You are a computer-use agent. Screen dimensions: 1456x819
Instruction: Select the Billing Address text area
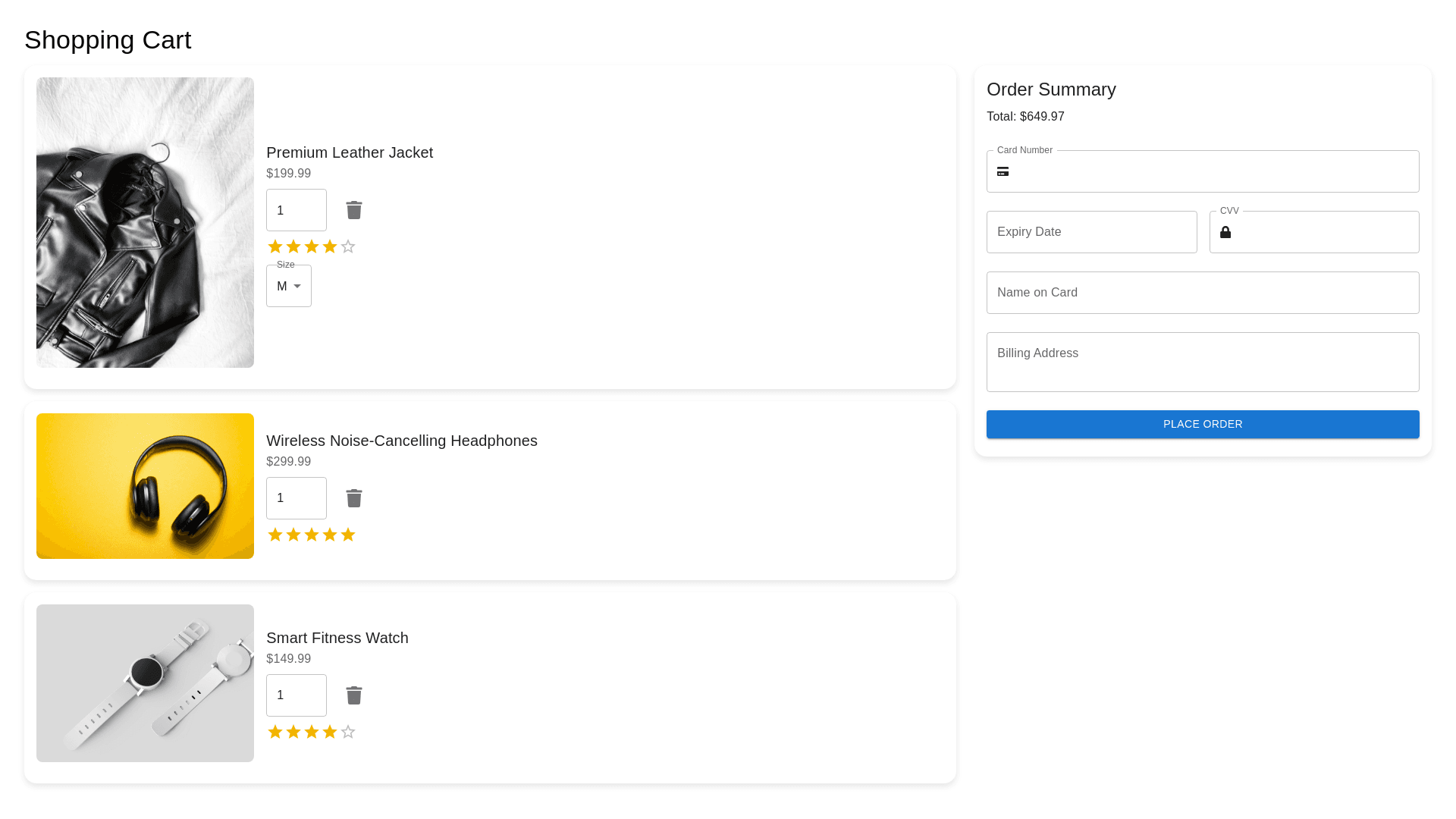point(1202,362)
